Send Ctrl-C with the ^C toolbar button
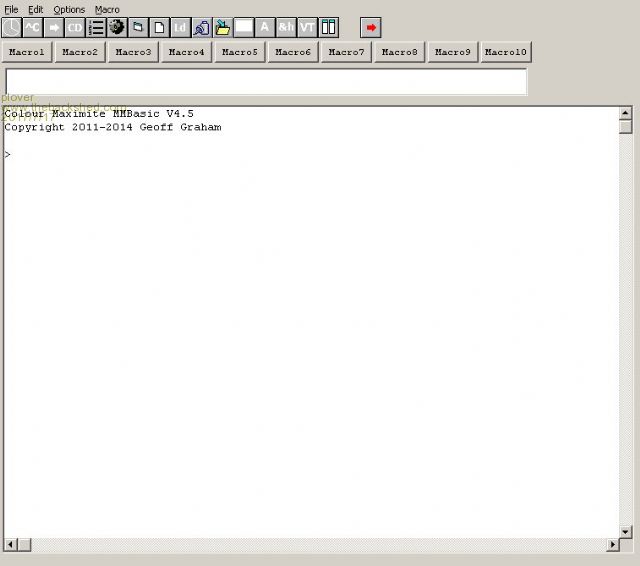 tap(32, 28)
